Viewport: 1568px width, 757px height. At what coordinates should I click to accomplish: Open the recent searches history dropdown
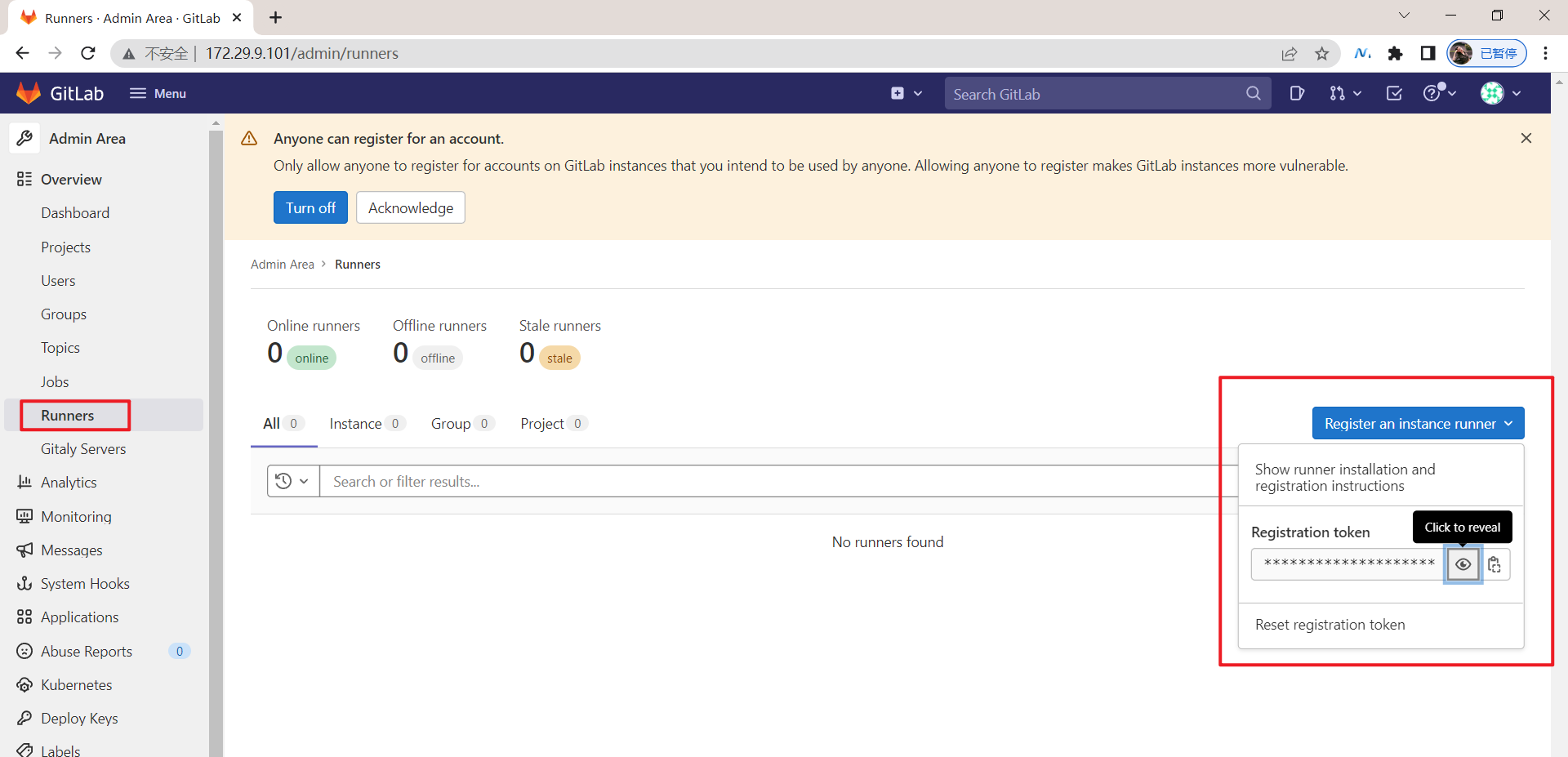(x=292, y=481)
